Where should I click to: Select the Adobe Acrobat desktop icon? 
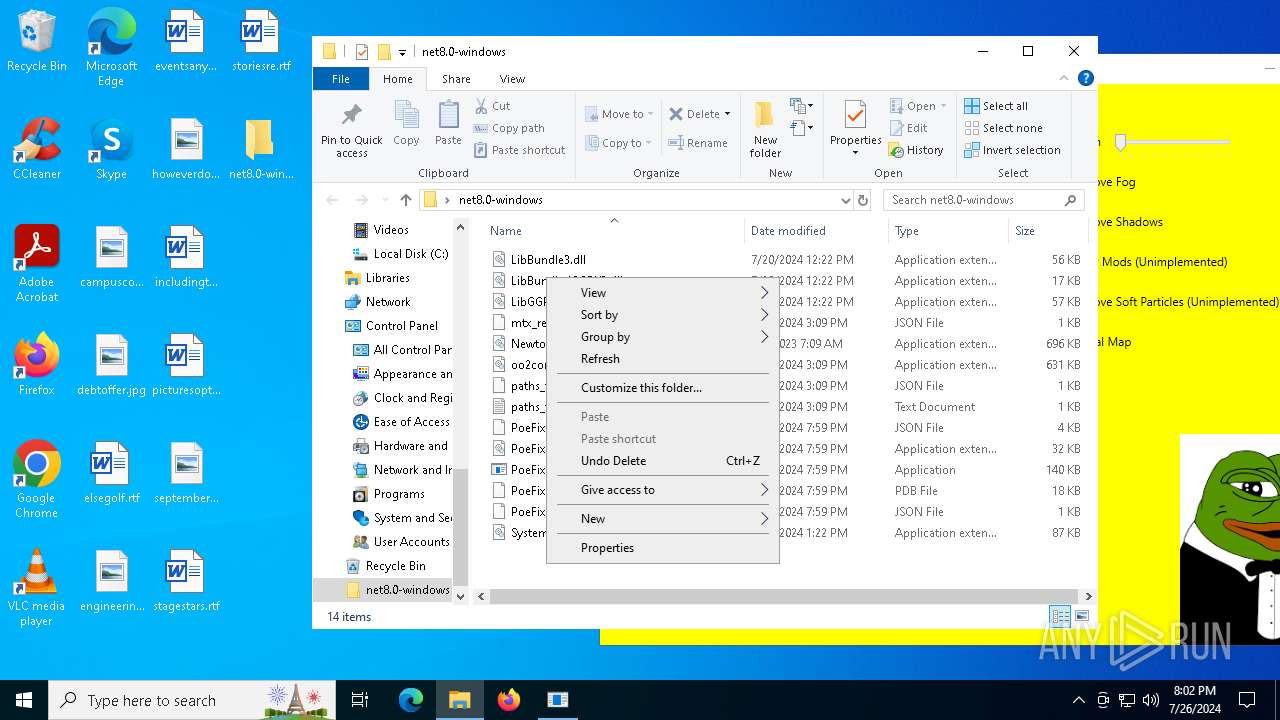pyautogui.click(x=37, y=264)
